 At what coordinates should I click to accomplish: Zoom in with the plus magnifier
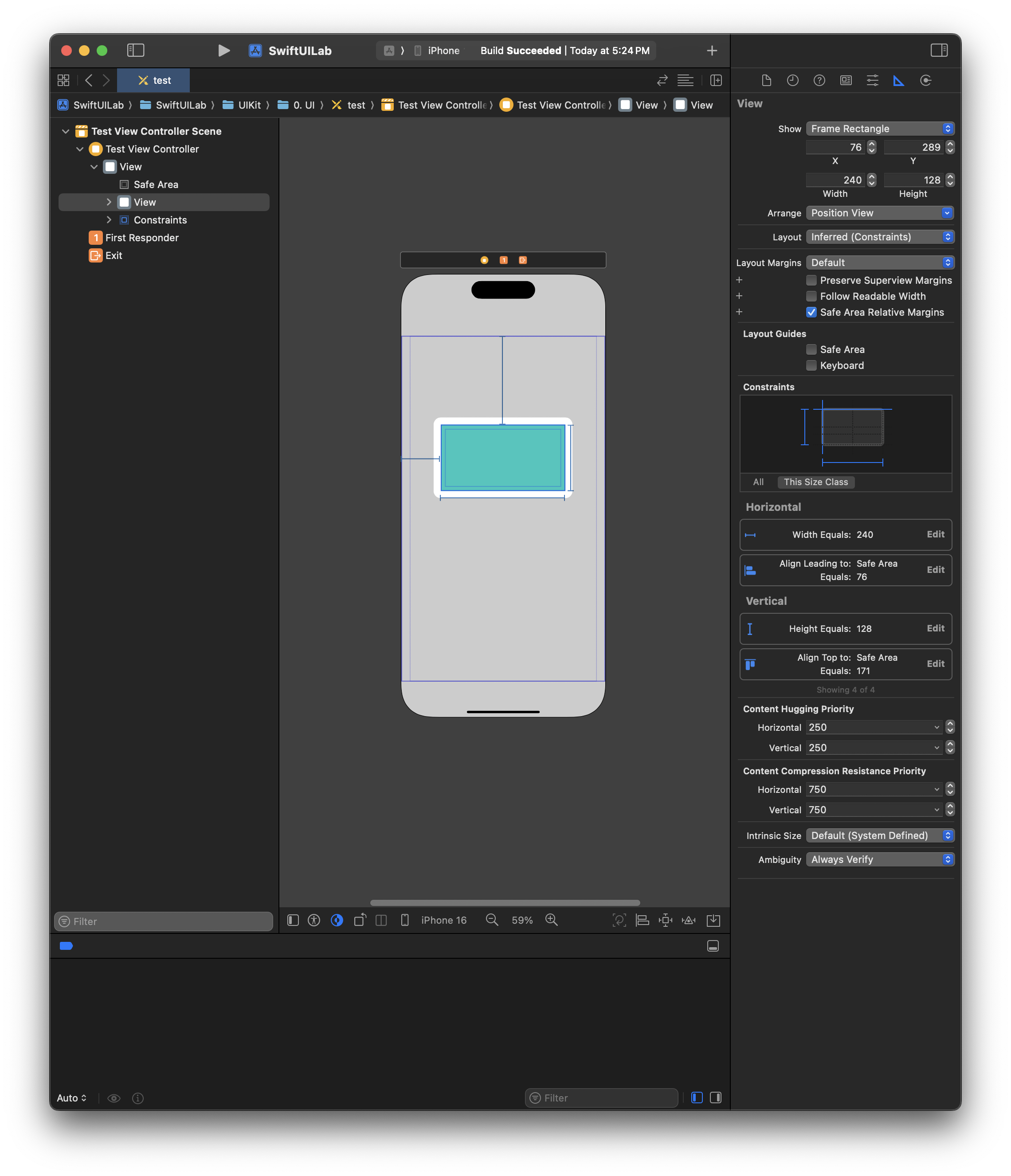pyautogui.click(x=551, y=920)
